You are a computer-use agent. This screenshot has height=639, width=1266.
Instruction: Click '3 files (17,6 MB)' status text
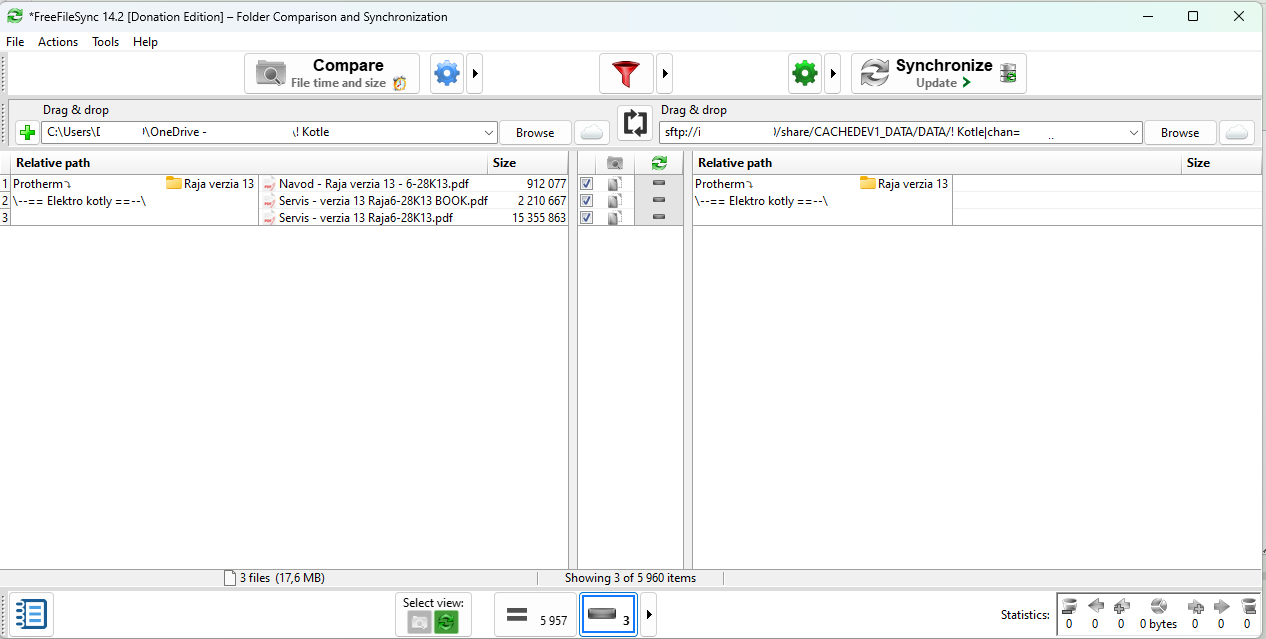coord(282,578)
